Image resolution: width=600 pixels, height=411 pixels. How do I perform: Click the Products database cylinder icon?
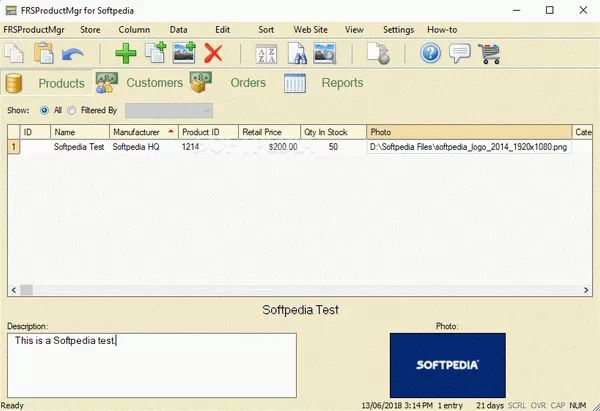(x=14, y=83)
